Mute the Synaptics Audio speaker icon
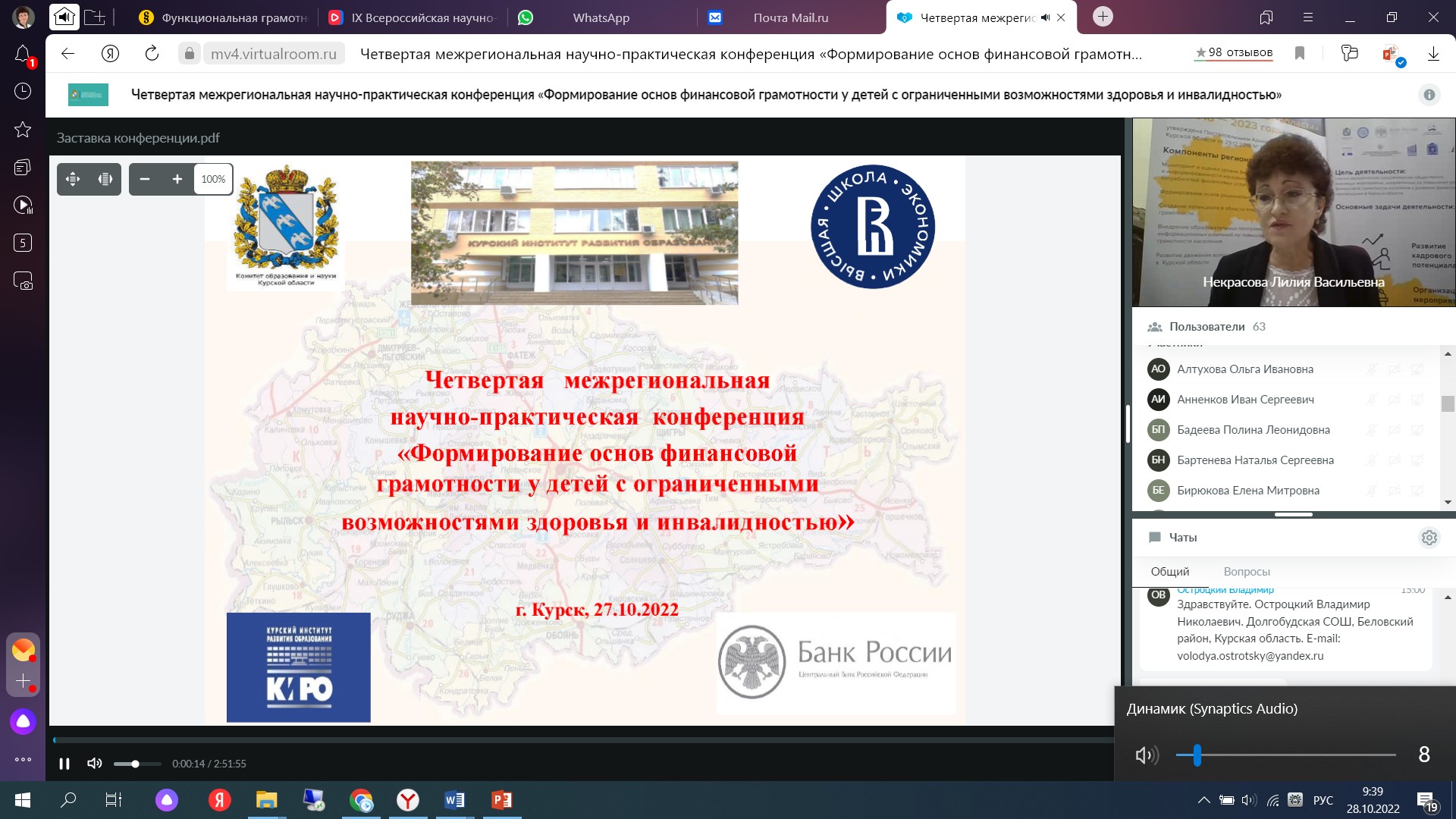1456x819 pixels. coord(1145,755)
